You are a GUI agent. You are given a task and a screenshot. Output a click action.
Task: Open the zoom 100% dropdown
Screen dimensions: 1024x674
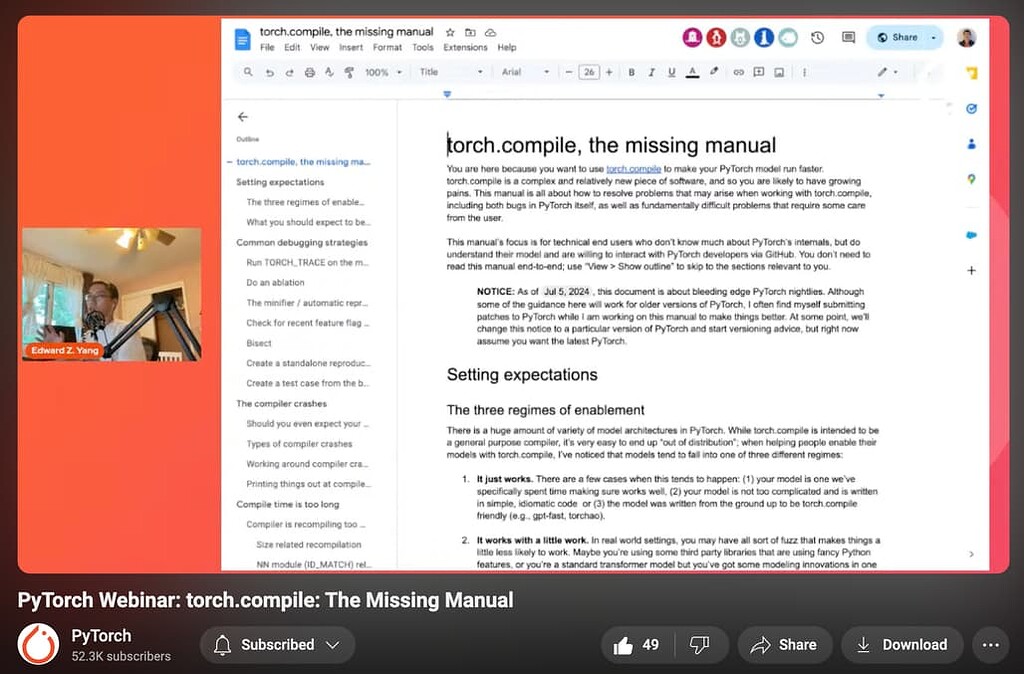pos(383,72)
